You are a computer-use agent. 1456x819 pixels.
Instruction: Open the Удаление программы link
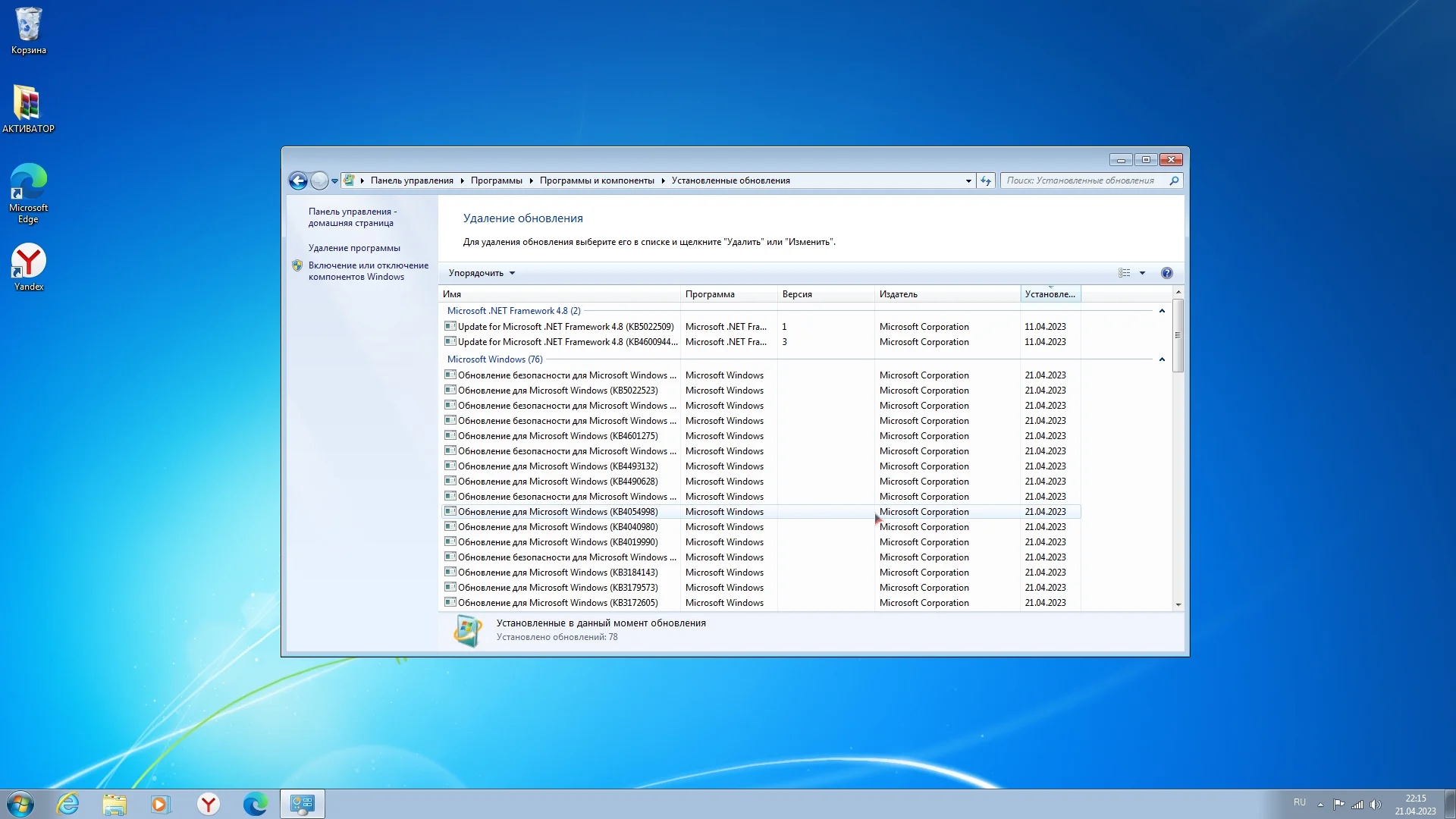coord(354,248)
